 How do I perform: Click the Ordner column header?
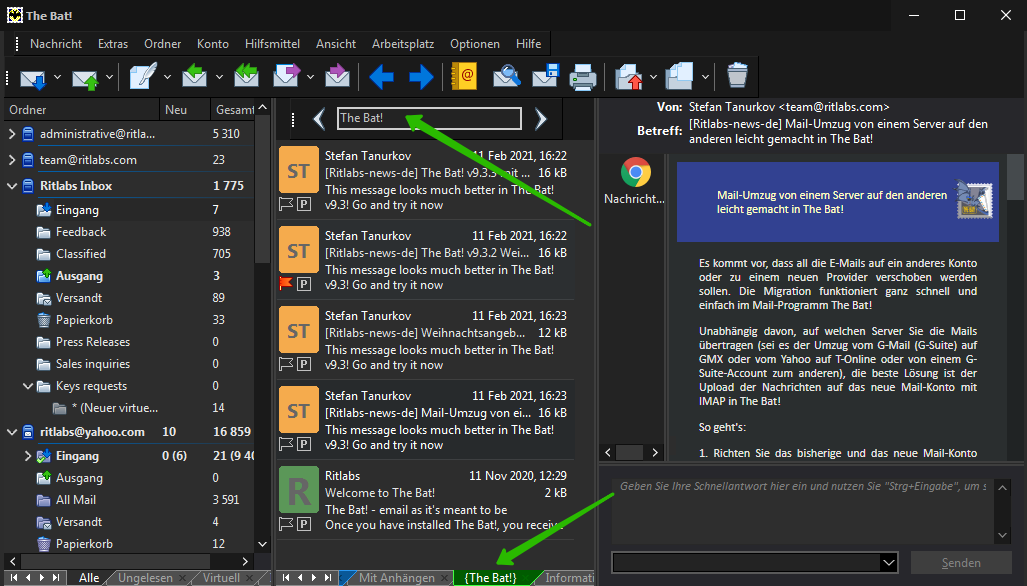click(82, 110)
